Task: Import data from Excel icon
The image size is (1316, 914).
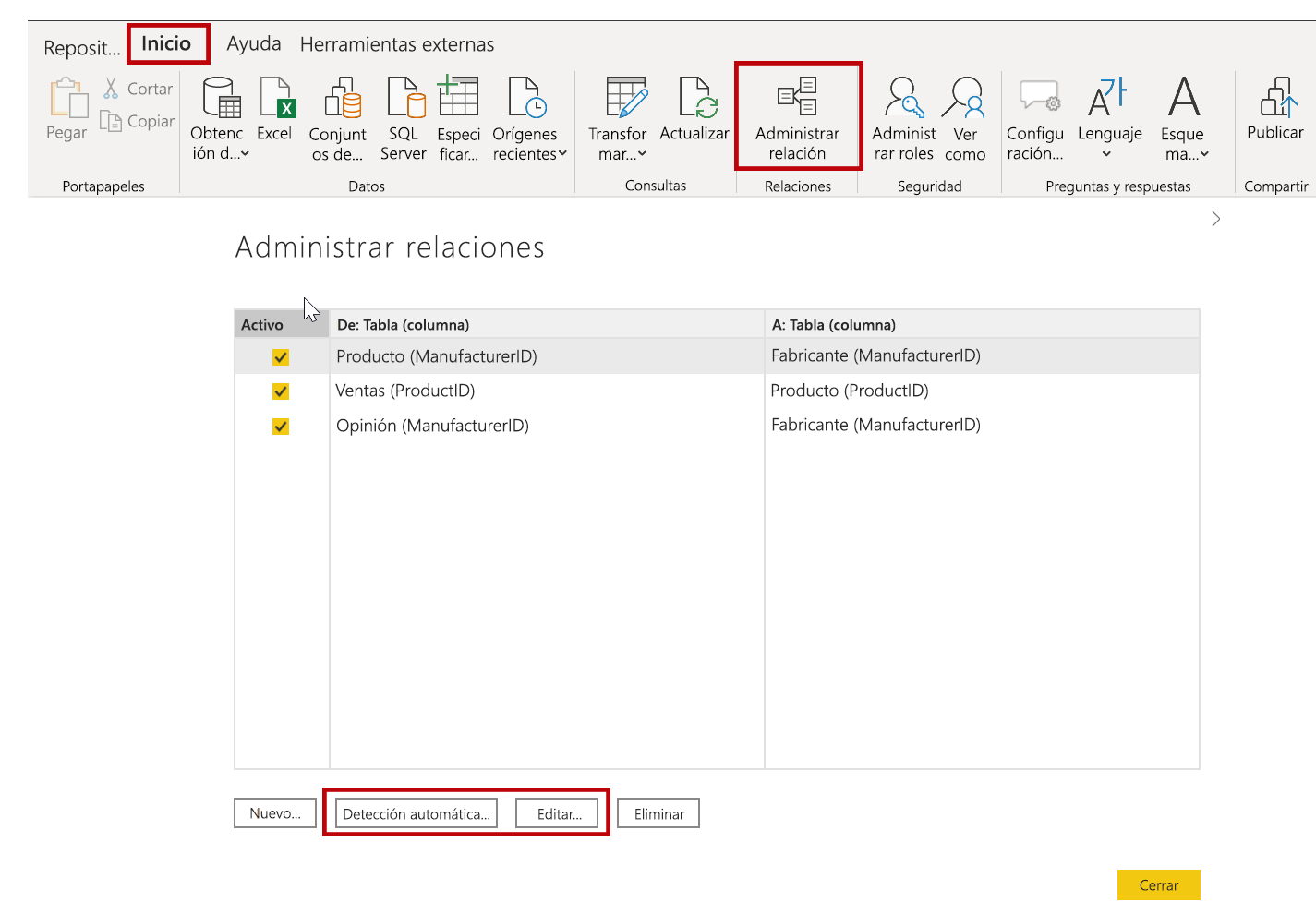Action: [277, 97]
